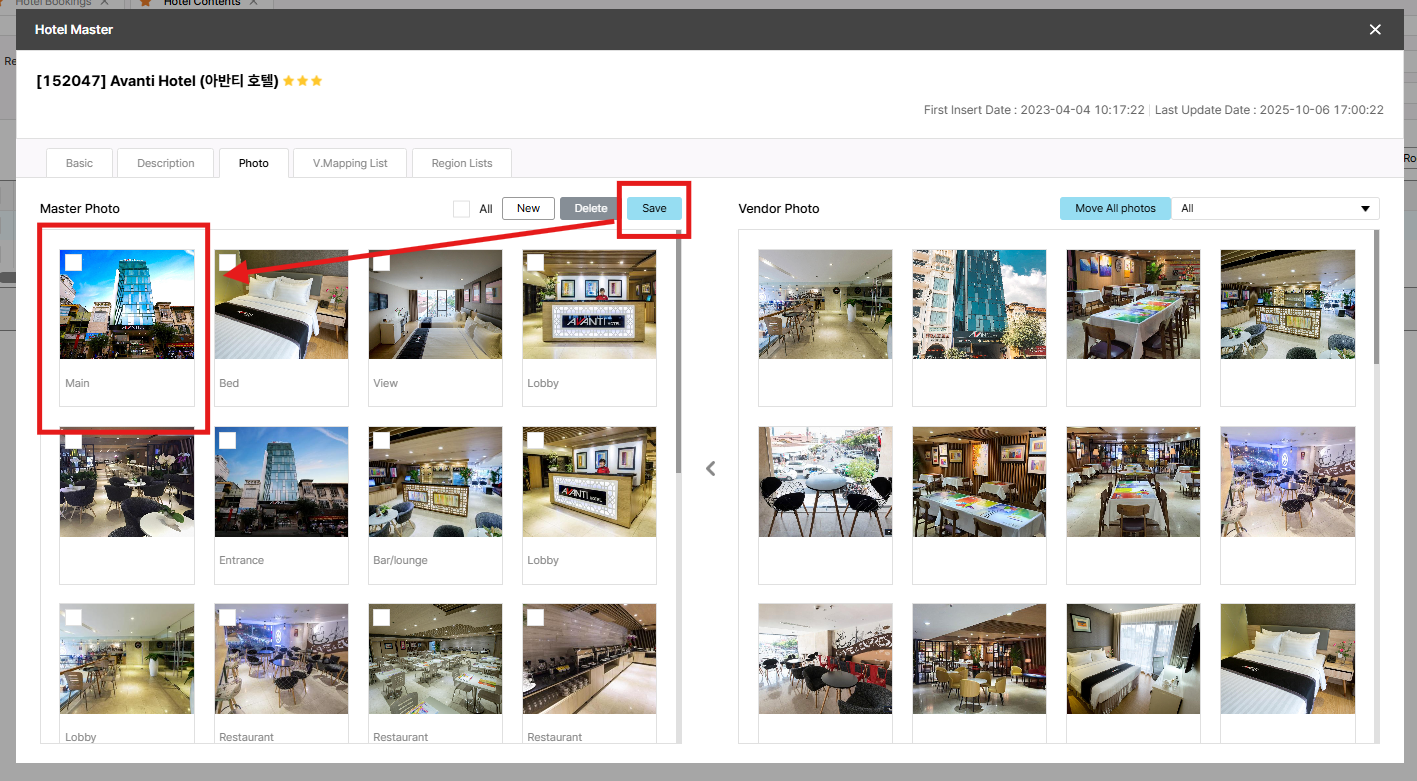Go to V.Mapping List tab
The width and height of the screenshot is (1417, 781).
click(350, 163)
